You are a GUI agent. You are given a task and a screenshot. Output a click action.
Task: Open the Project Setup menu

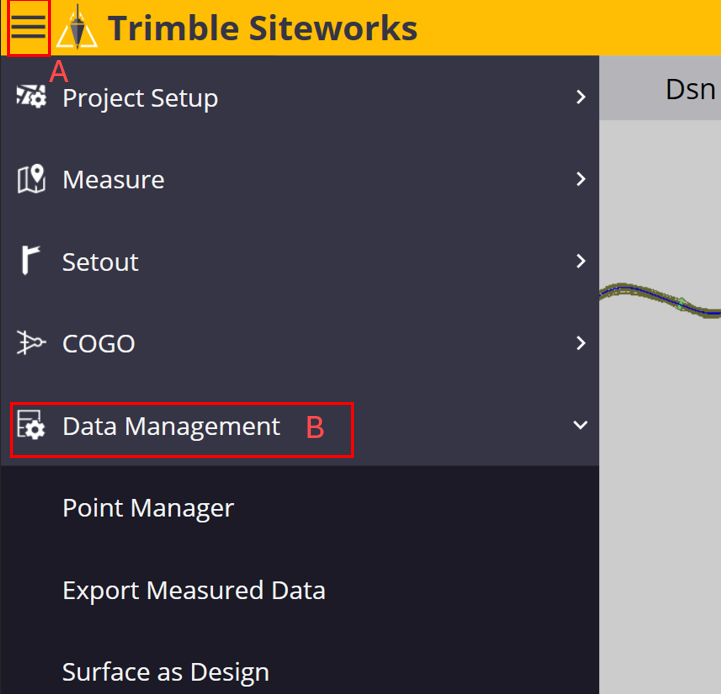click(300, 97)
